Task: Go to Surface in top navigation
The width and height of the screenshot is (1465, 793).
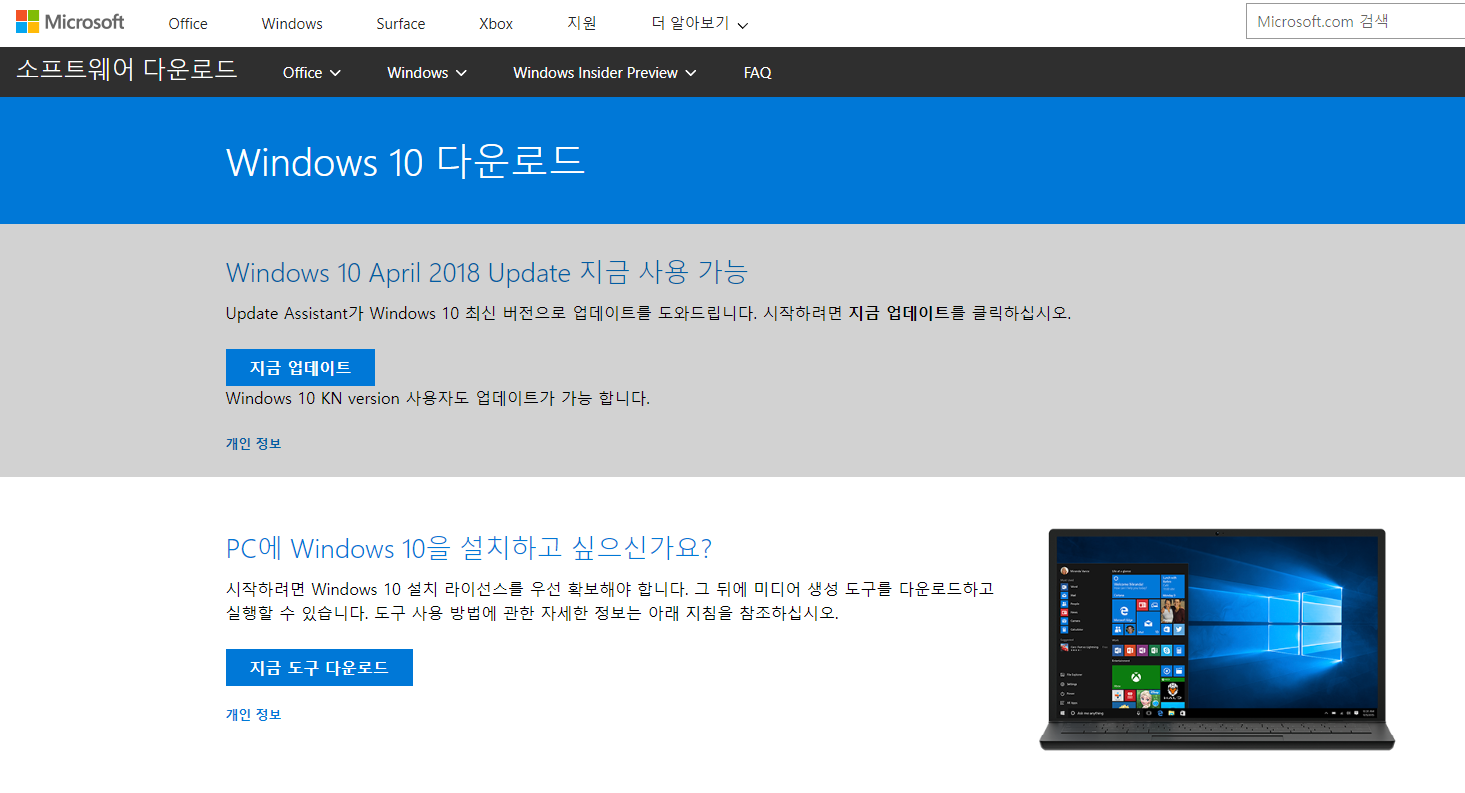Action: [401, 24]
